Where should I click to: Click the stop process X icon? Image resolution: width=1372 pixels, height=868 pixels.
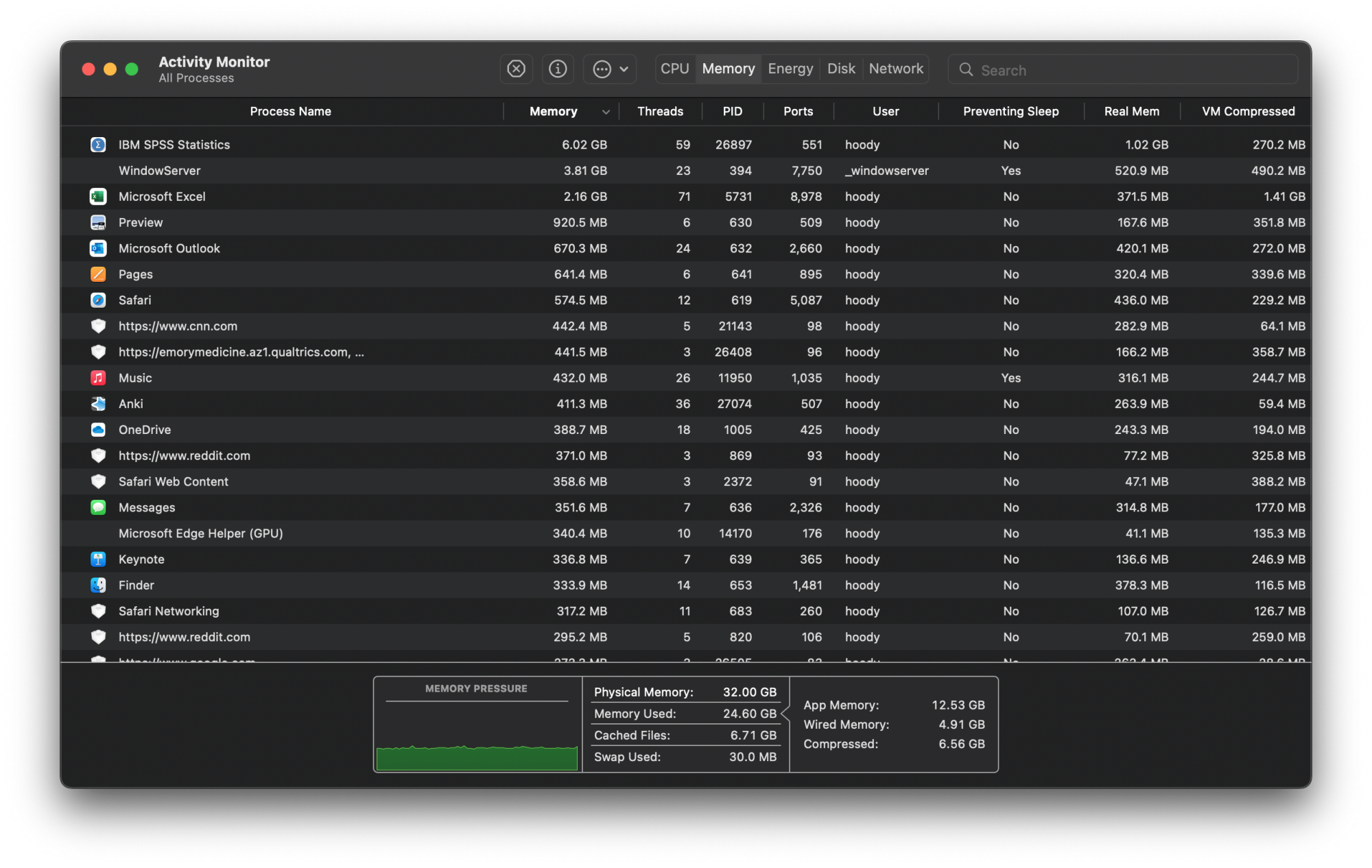point(516,69)
